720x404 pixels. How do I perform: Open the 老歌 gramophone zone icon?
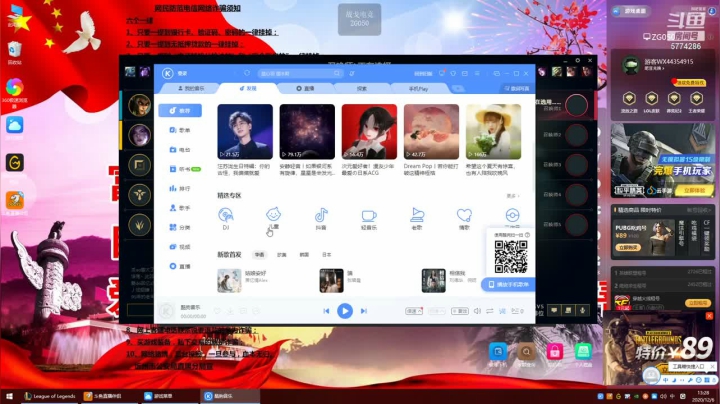pyautogui.click(x=417, y=215)
